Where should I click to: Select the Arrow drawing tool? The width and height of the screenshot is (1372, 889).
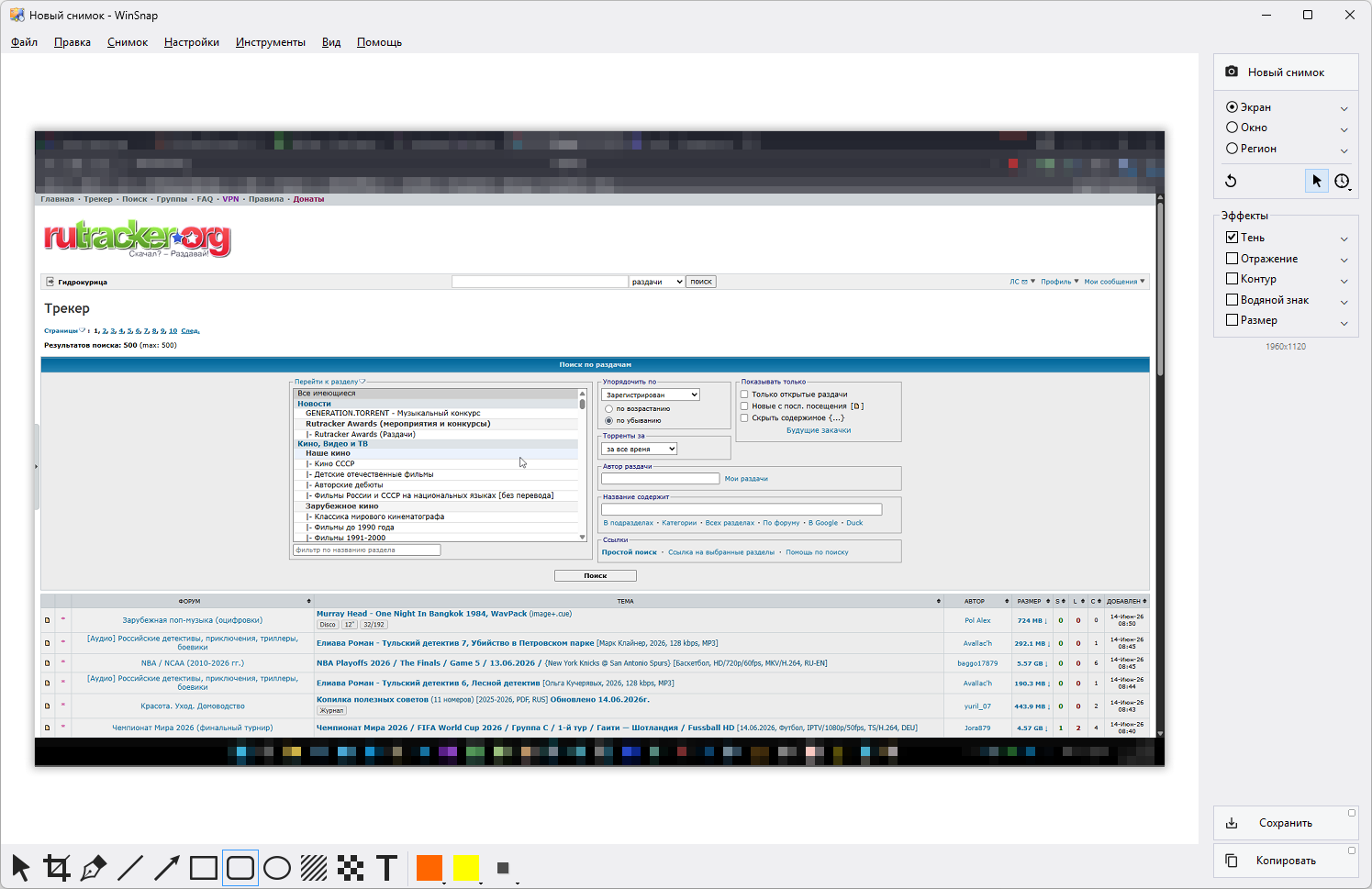coord(167,868)
